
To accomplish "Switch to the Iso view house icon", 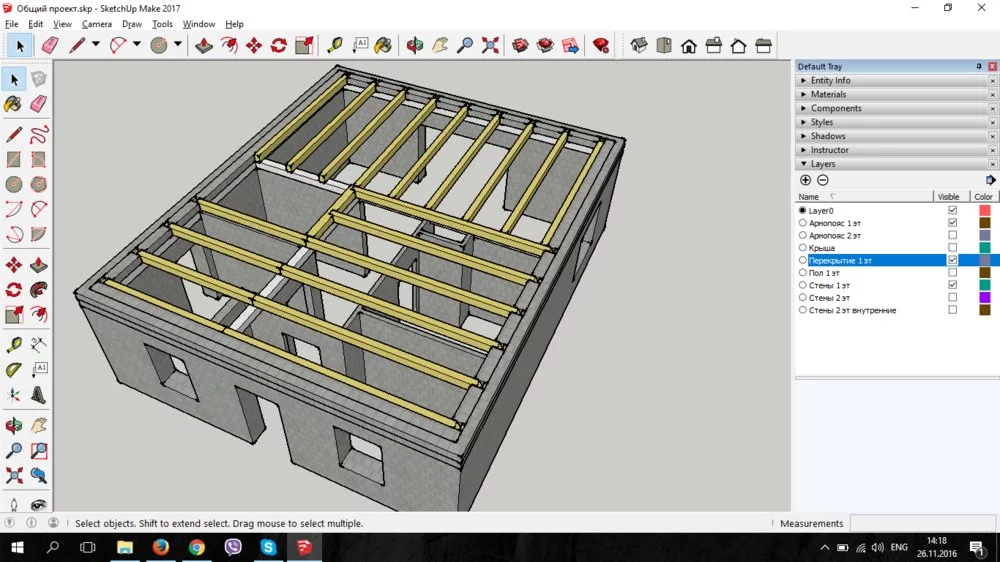I will 639,45.
